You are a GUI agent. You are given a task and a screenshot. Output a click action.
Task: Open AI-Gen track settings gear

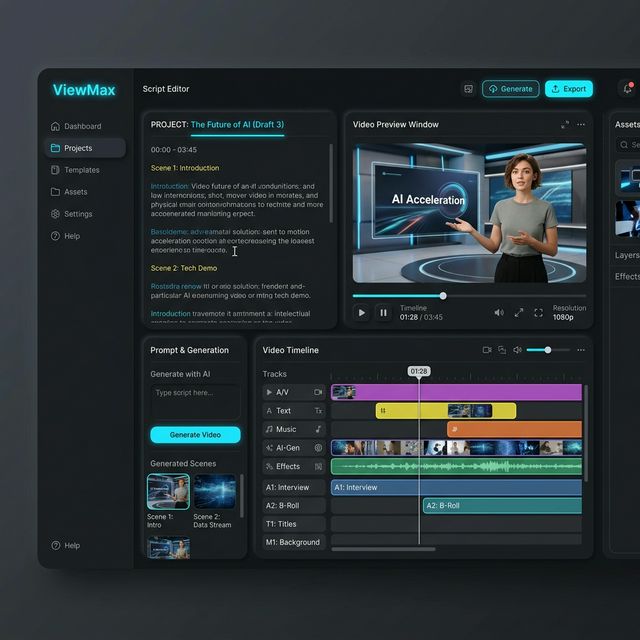(x=318, y=448)
